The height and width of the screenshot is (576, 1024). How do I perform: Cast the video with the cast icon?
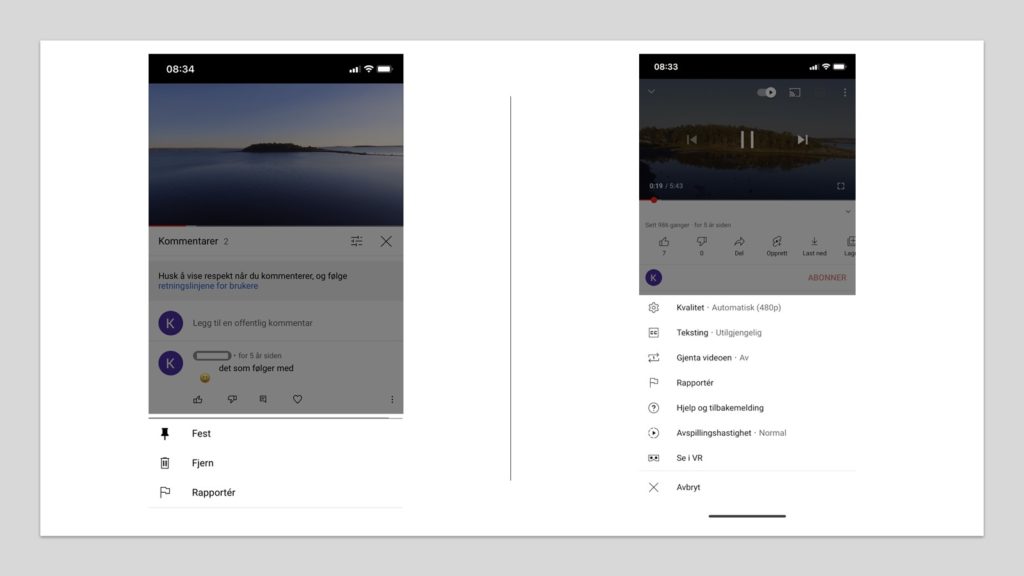click(x=795, y=93)
